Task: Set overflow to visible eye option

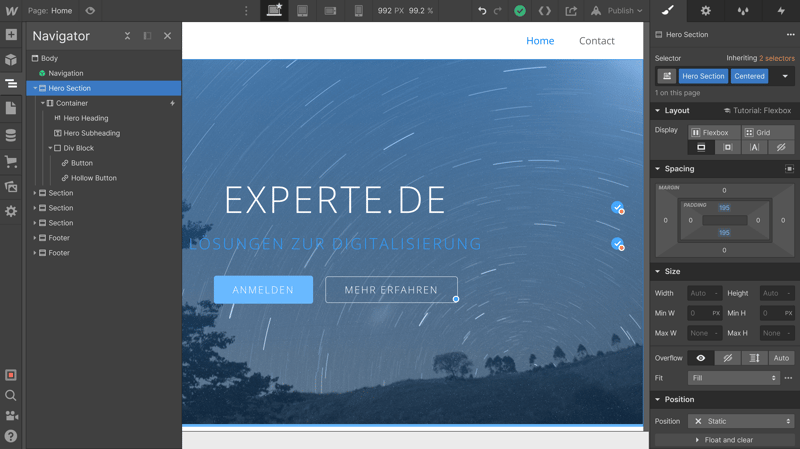Action: coord(701,358)
